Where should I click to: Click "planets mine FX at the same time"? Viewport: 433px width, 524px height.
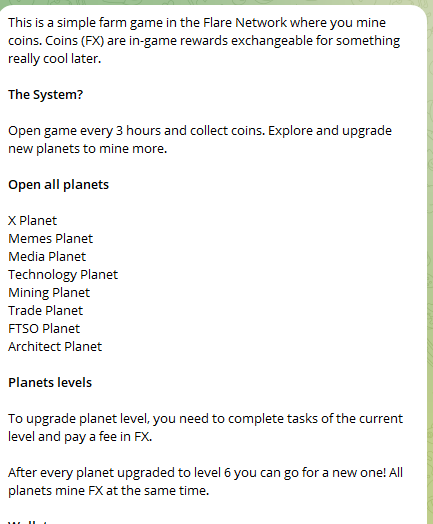(108, 491)
